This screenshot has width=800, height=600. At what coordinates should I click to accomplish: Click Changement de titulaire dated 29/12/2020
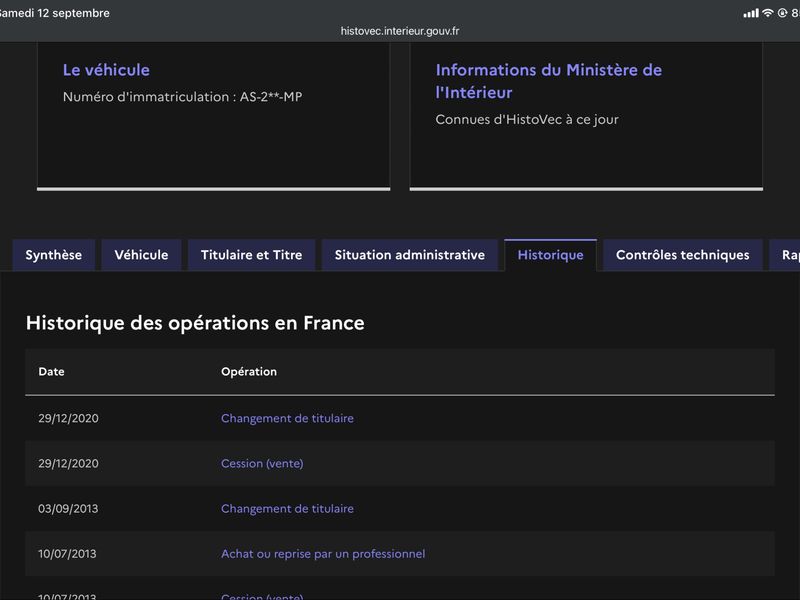point(287,418)
